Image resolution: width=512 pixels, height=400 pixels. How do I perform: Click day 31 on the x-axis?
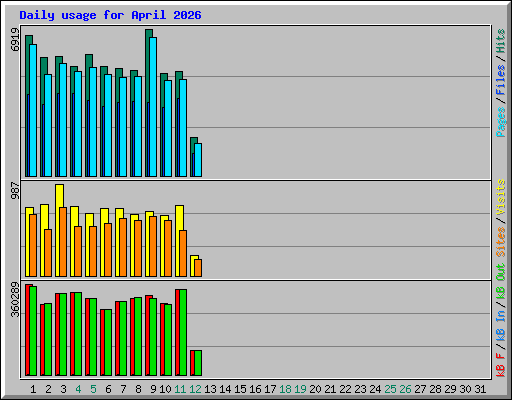480,389
